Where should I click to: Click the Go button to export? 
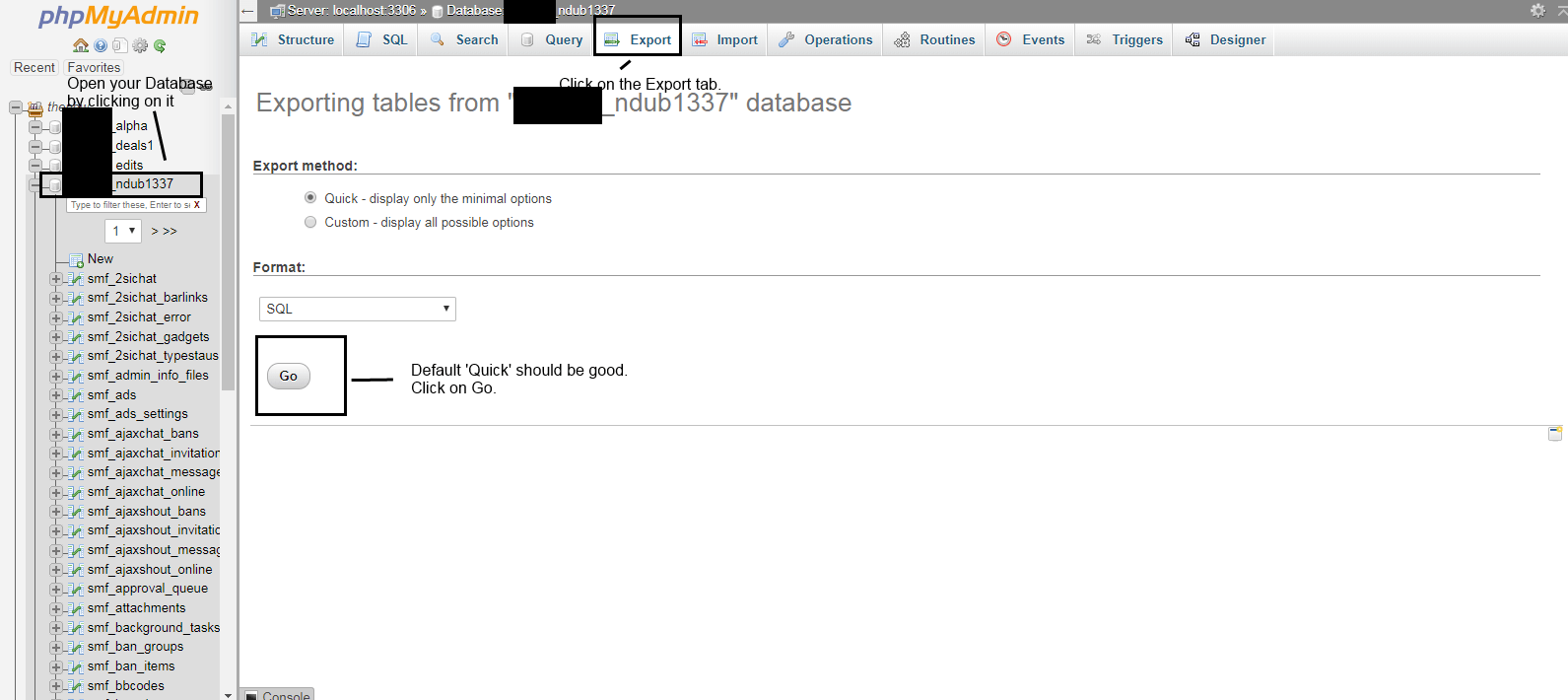[x=288, y=376]
